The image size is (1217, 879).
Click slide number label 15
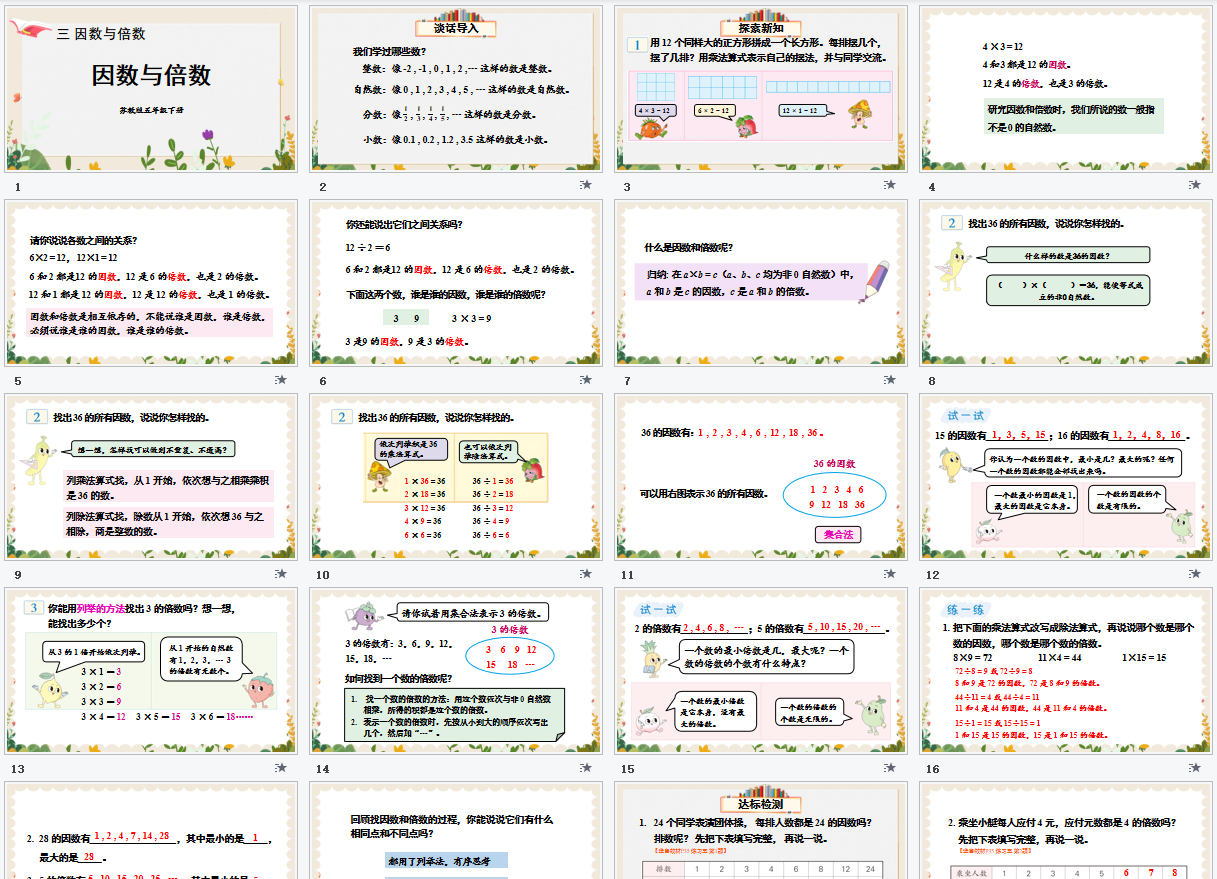(x=627, y=769)
